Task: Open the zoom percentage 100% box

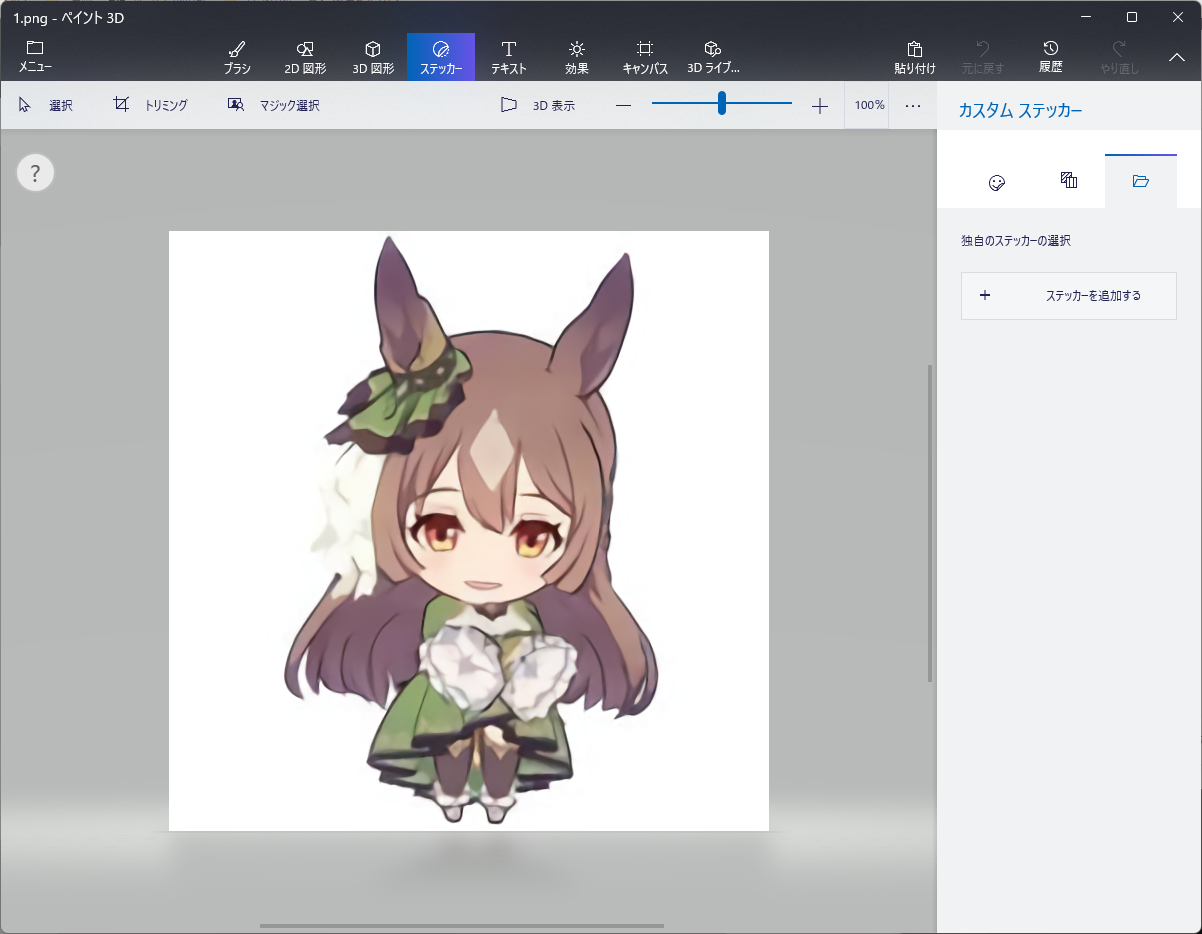Action: 869,105
